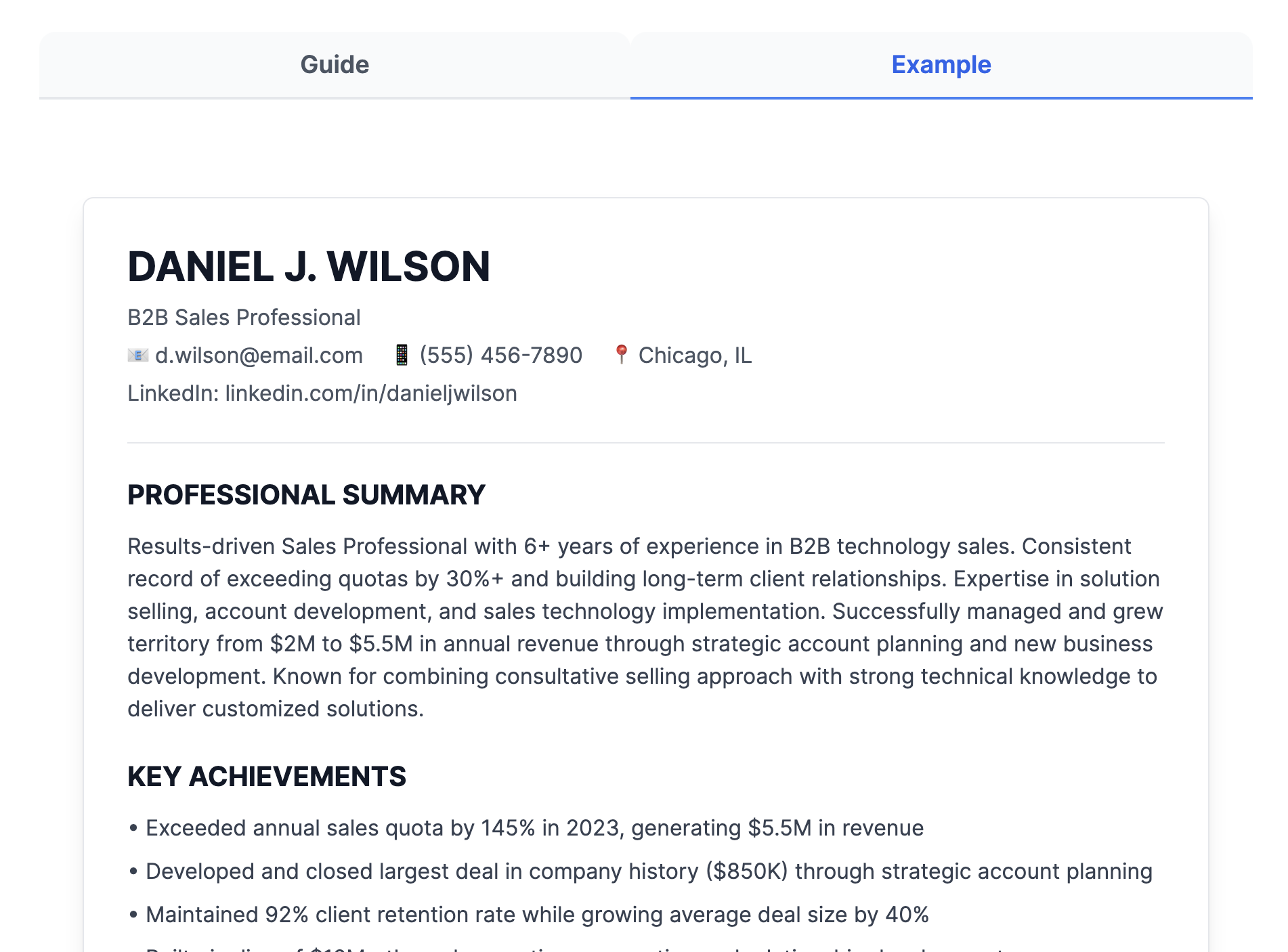This screenshot has width=1288, height=952.
Task: Click the bullet about the $850K largest deal
Action: (649, 871)
